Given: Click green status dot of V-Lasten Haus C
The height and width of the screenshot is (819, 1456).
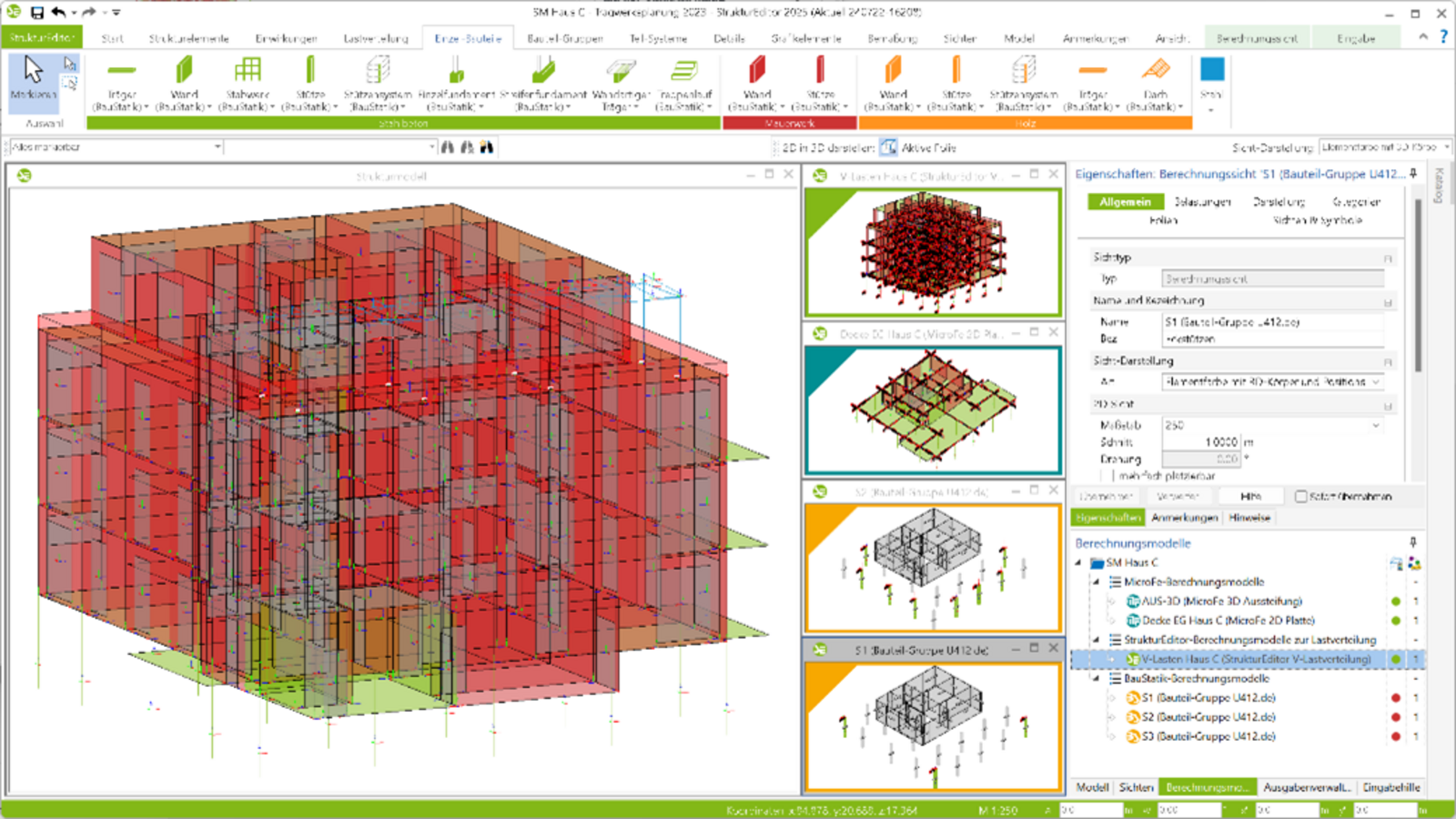Looking at the screenshot, I should tap(1396, 659).
